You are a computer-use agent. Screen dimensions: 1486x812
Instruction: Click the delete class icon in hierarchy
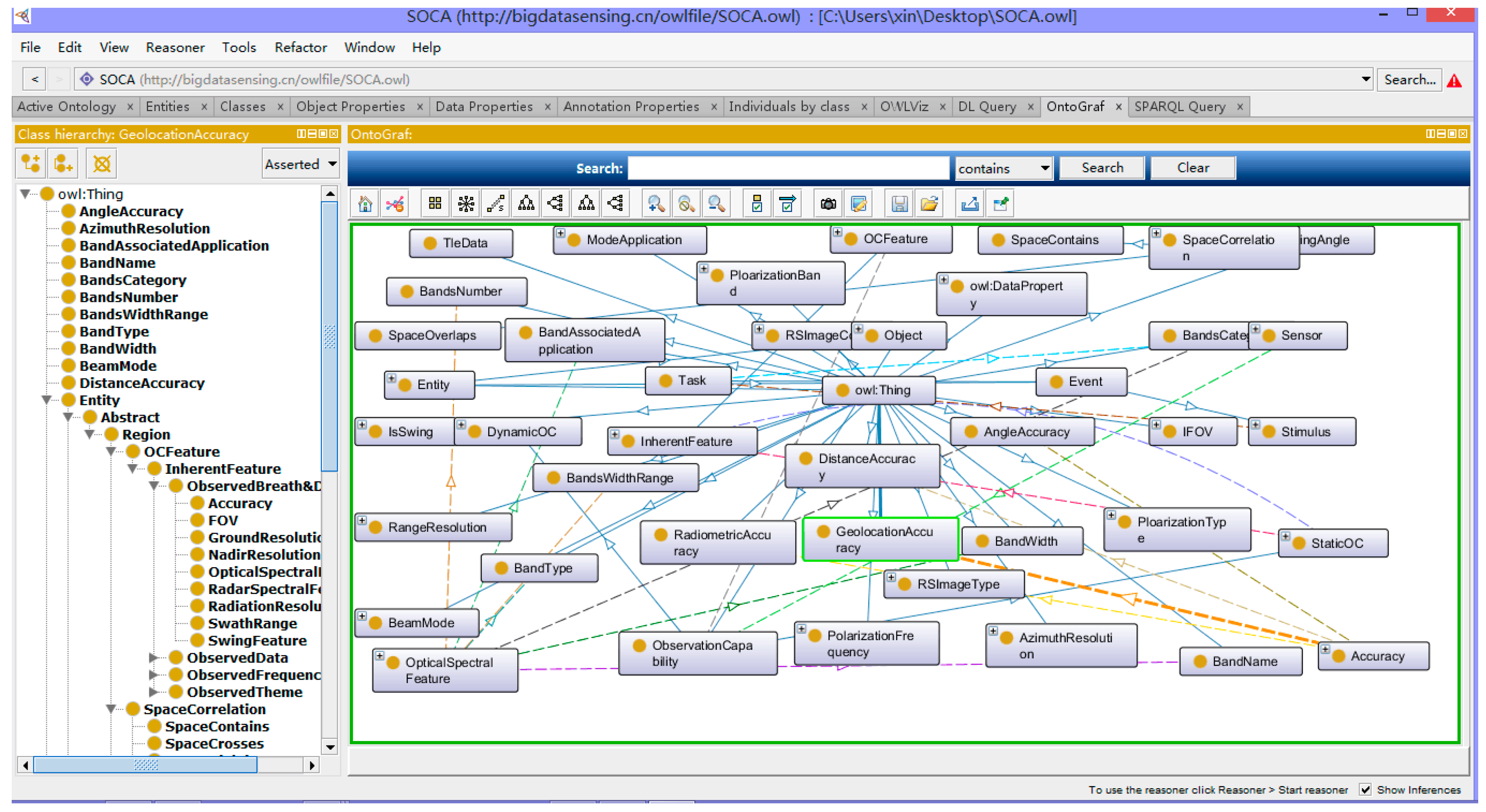pyautogui.click(x=102, y=164)
